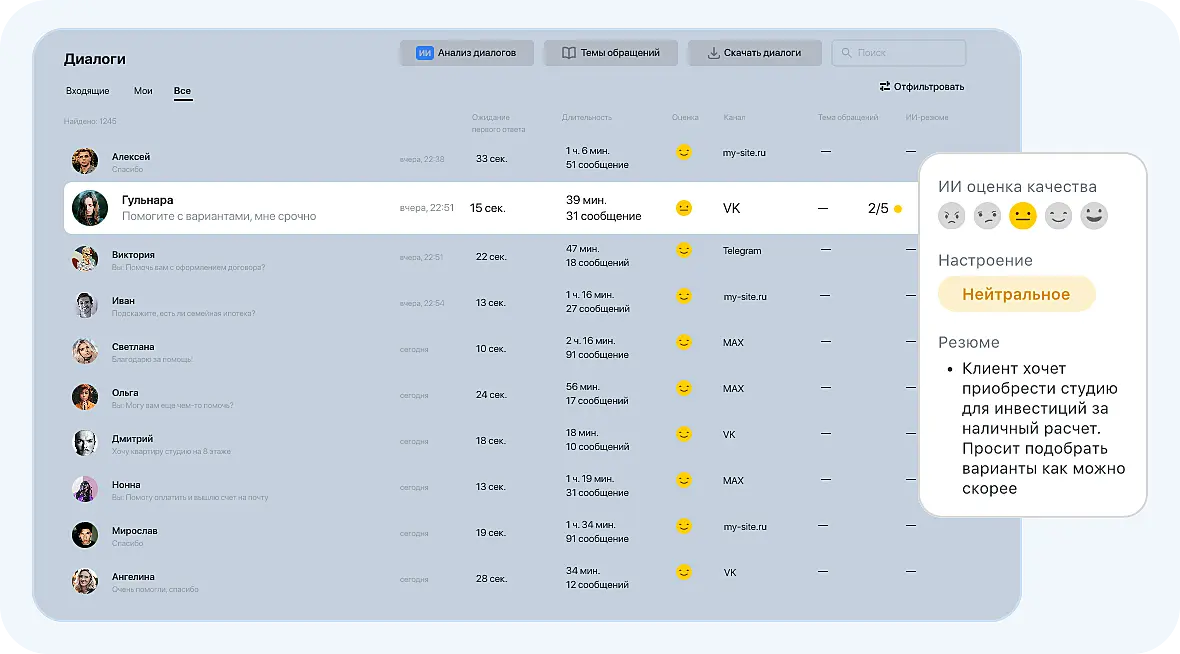Click Нонна's avatar picture
This screenshot has height=654, width=1180.
click(x=85, y=489)
